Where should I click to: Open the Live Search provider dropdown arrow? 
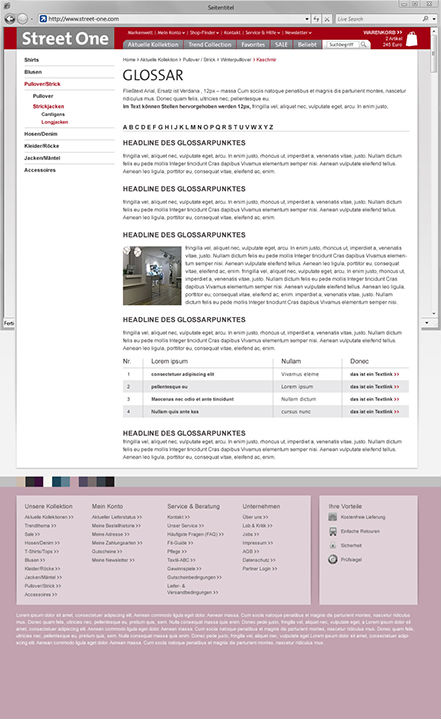pyautogui.click(x=435, y=19)
